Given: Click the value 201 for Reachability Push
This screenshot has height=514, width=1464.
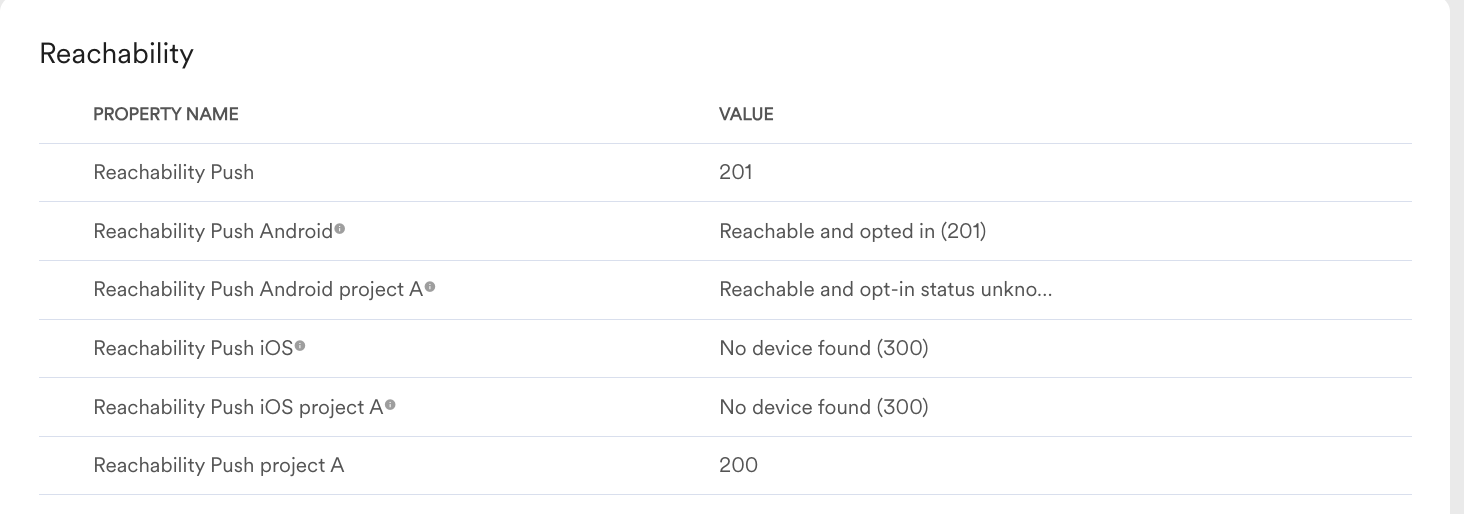Looking at the screenshot, I should click(735, 172).
